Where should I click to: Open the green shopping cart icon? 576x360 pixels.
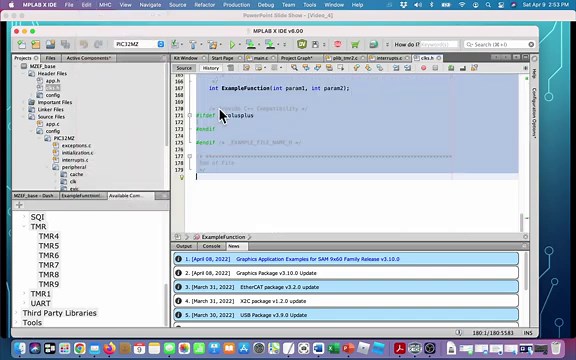(x=355, y=44)
